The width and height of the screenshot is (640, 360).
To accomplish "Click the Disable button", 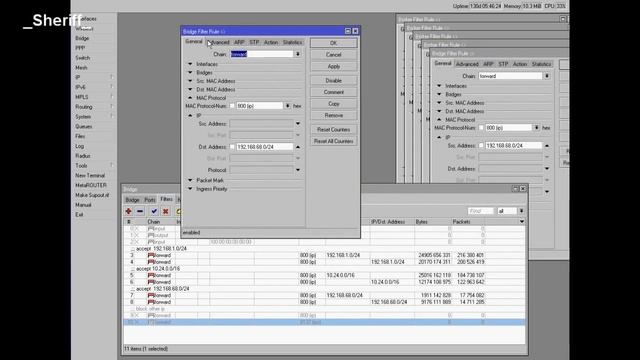I will [x=333, y=80].
